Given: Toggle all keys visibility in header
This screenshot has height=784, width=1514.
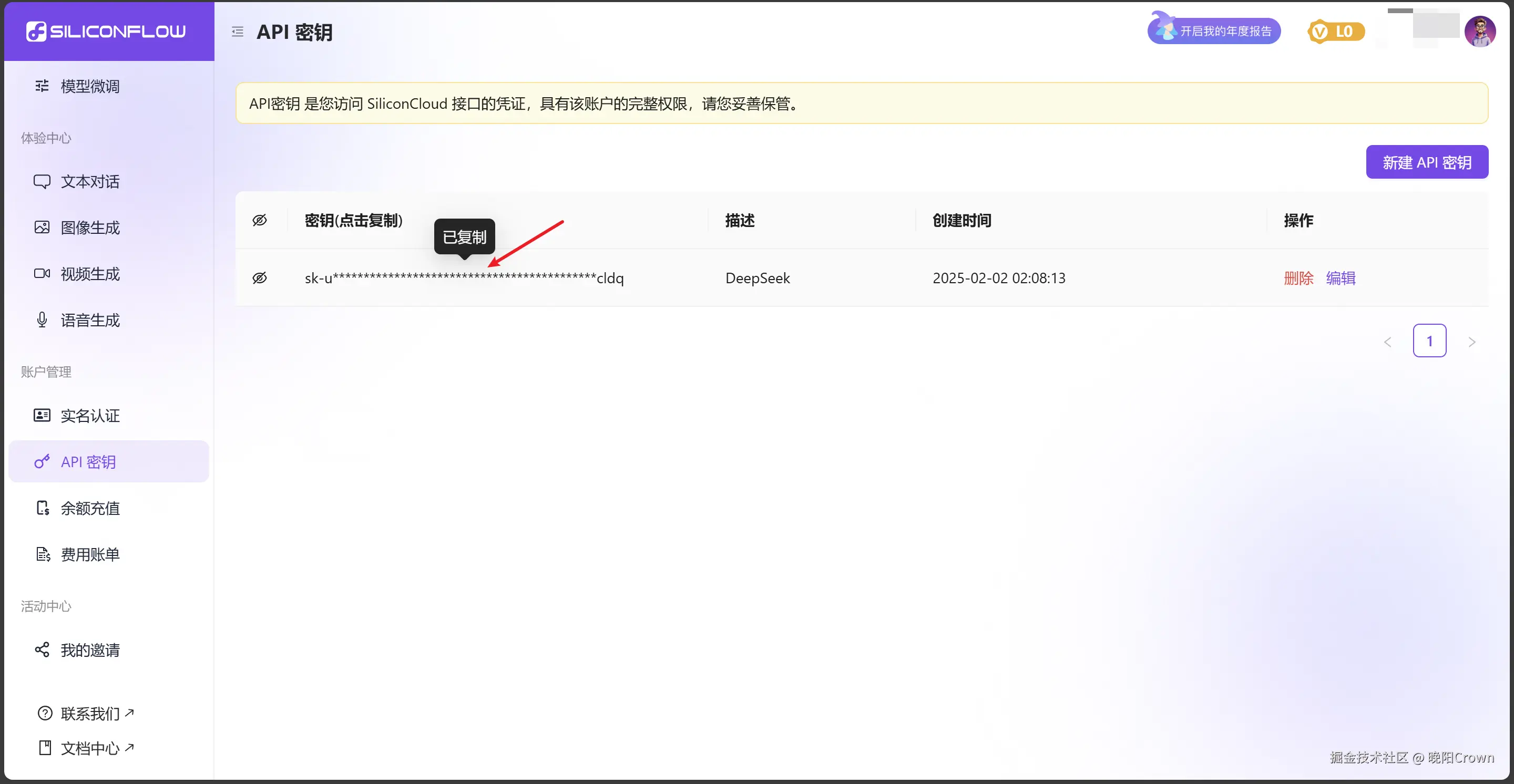Looking at the screenshot, I should pos(260,220).
